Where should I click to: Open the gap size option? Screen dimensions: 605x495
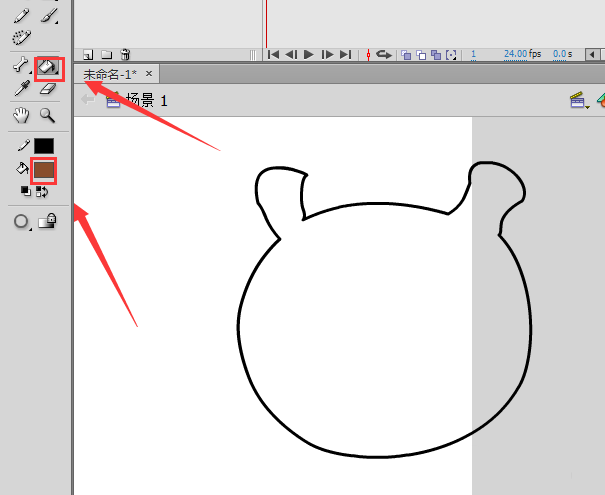[21, 222]
